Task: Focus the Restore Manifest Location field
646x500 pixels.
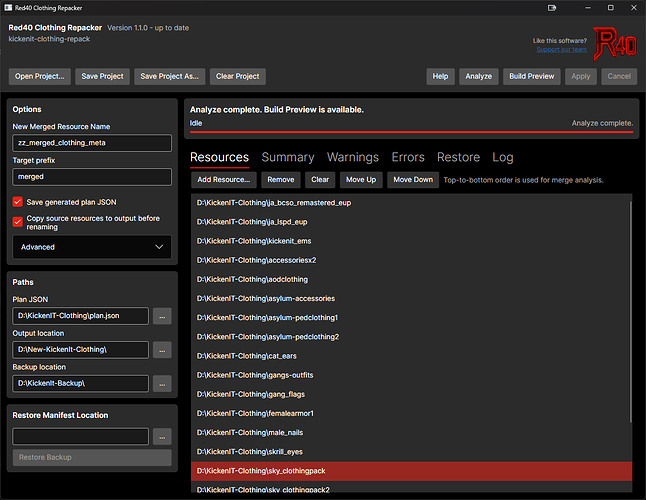Action: 80,437
